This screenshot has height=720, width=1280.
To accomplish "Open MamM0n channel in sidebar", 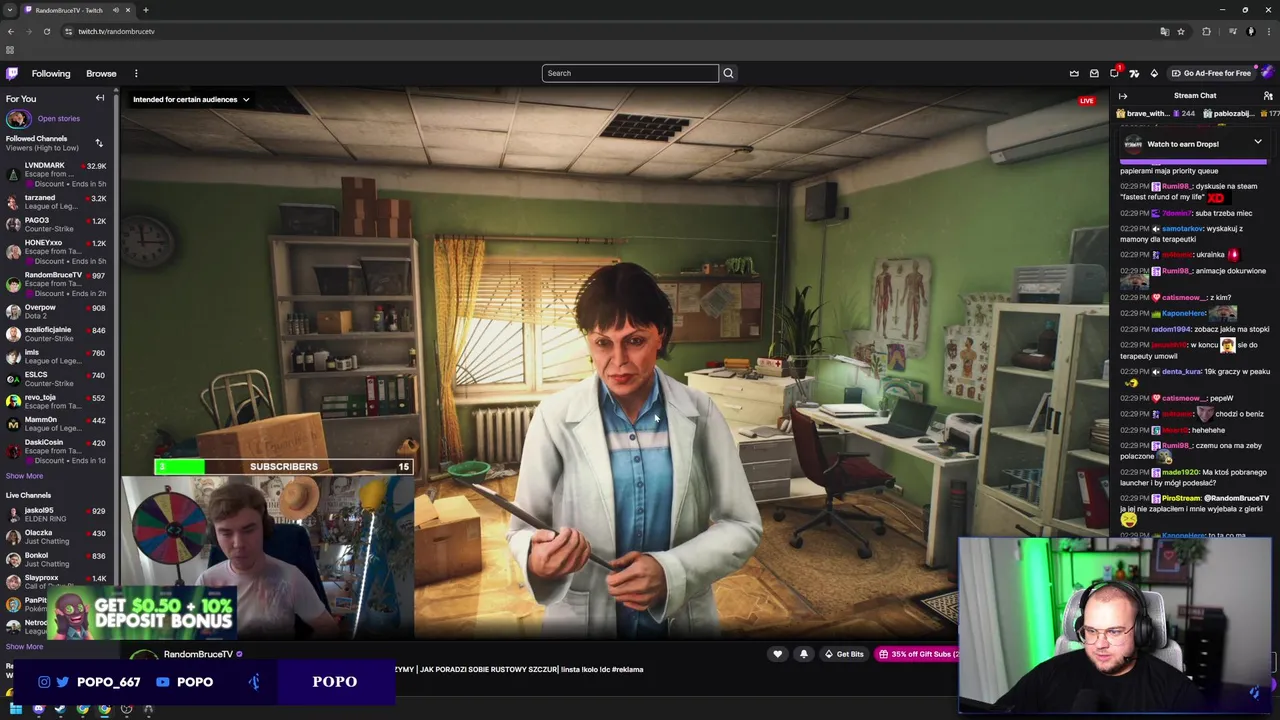I will point(56,424).
